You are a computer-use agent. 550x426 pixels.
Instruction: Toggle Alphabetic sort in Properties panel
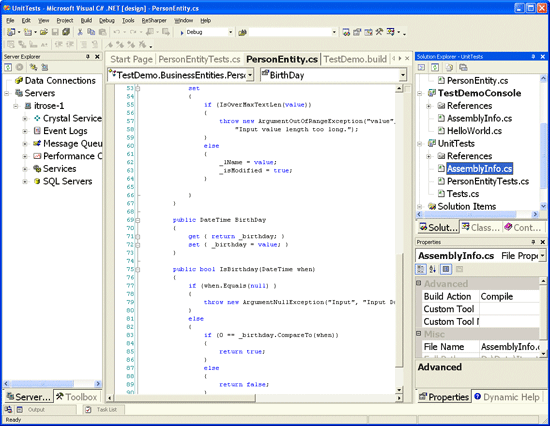(433, 269)
